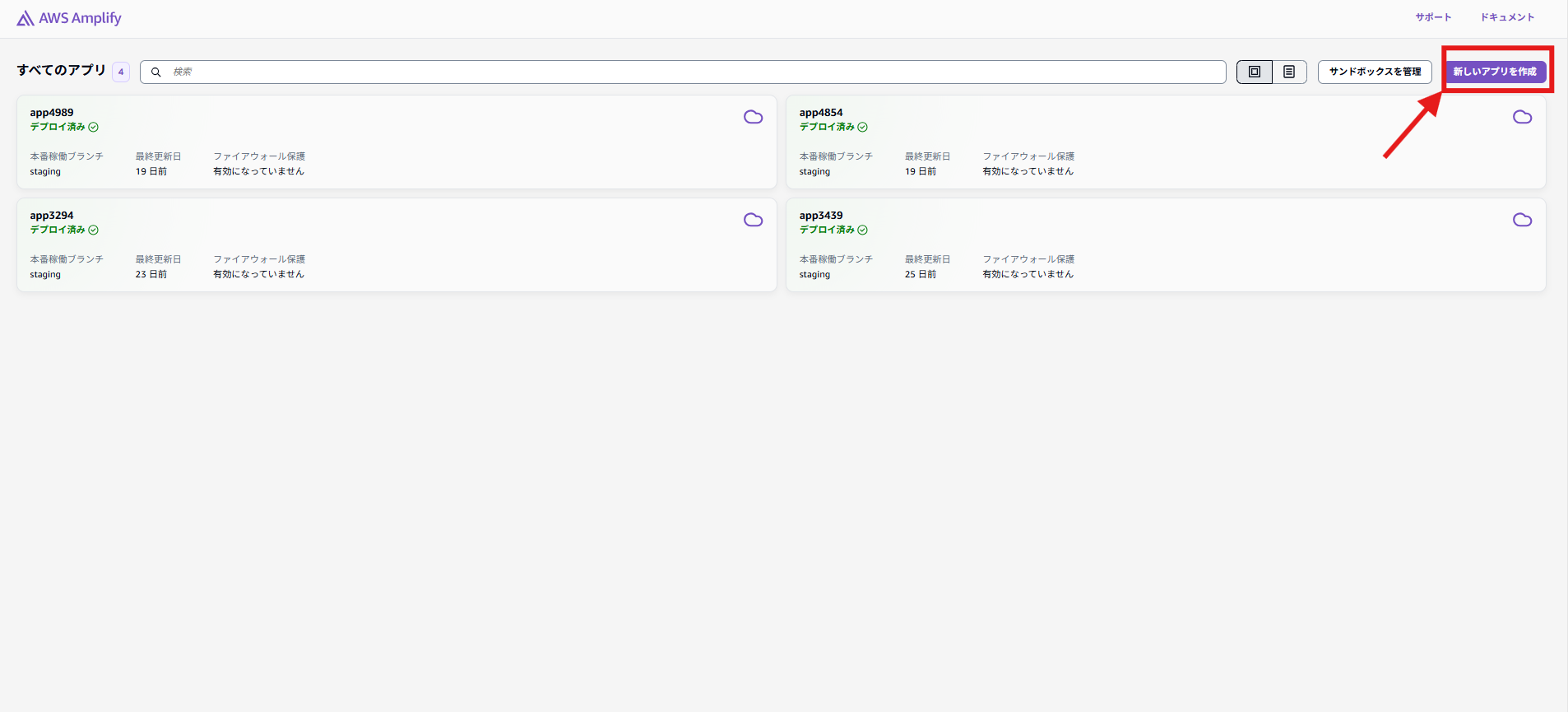
Task: Click 23 日前 on app3294 card
Action: tap(151, 275)
